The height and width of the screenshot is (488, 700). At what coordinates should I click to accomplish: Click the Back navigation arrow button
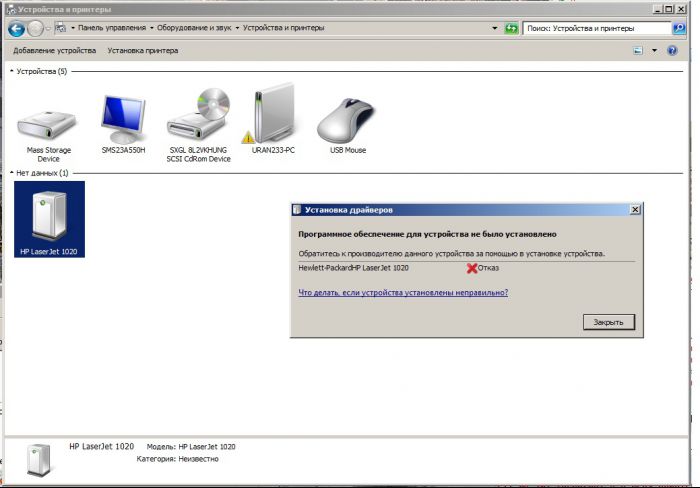(x=15, y=29)
